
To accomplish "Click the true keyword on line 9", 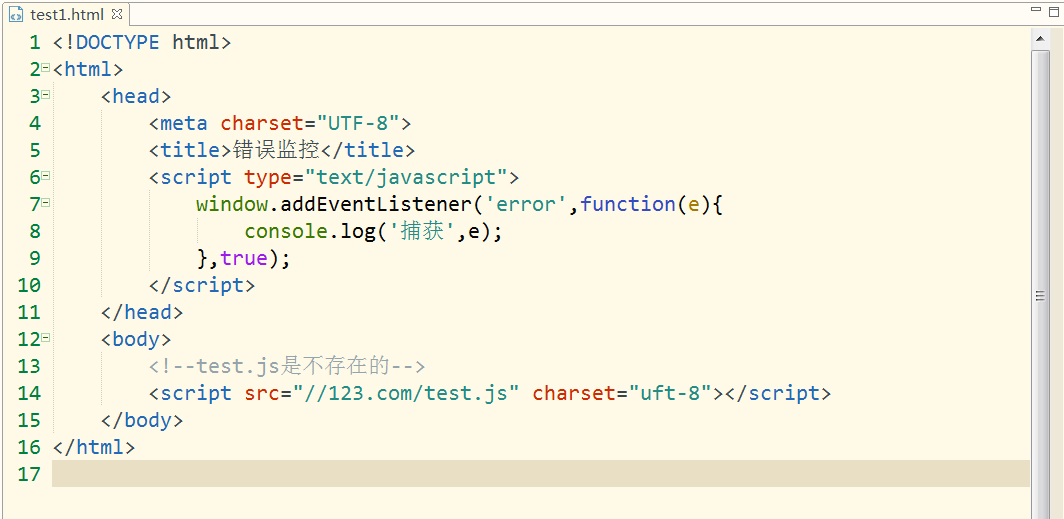I will coord(244,258).
